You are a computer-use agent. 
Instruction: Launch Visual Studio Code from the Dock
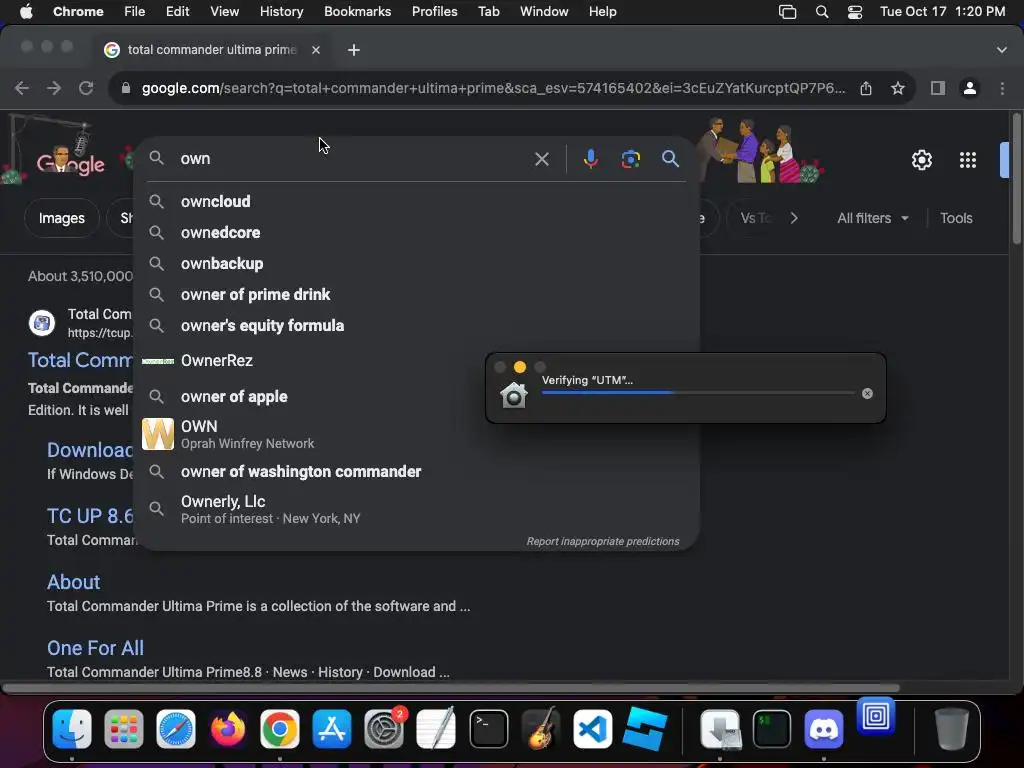(592, 729)
